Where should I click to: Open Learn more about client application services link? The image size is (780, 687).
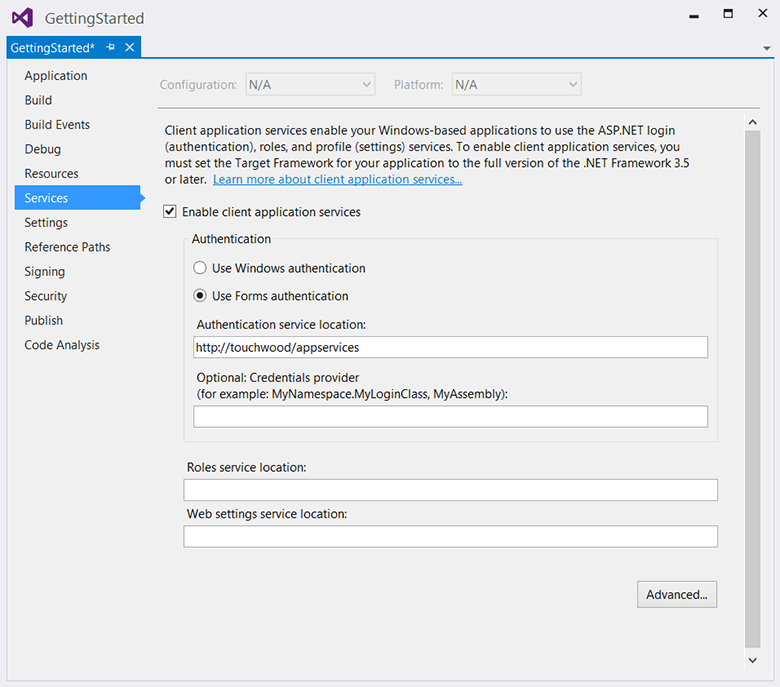click(x=337, y=179)
